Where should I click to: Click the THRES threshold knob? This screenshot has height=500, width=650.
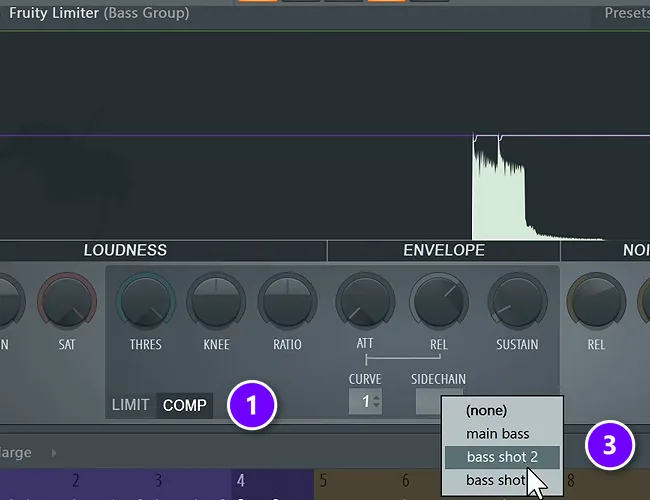(x=146, y=301)
